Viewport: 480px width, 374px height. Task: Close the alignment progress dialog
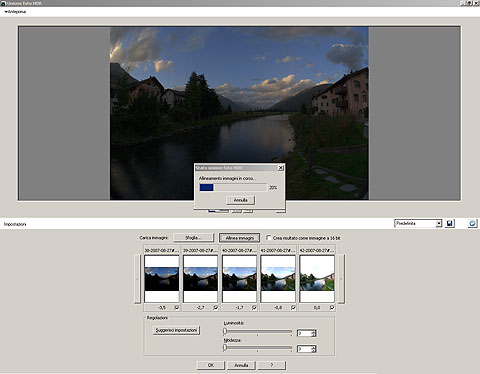[x=281, y=168]
